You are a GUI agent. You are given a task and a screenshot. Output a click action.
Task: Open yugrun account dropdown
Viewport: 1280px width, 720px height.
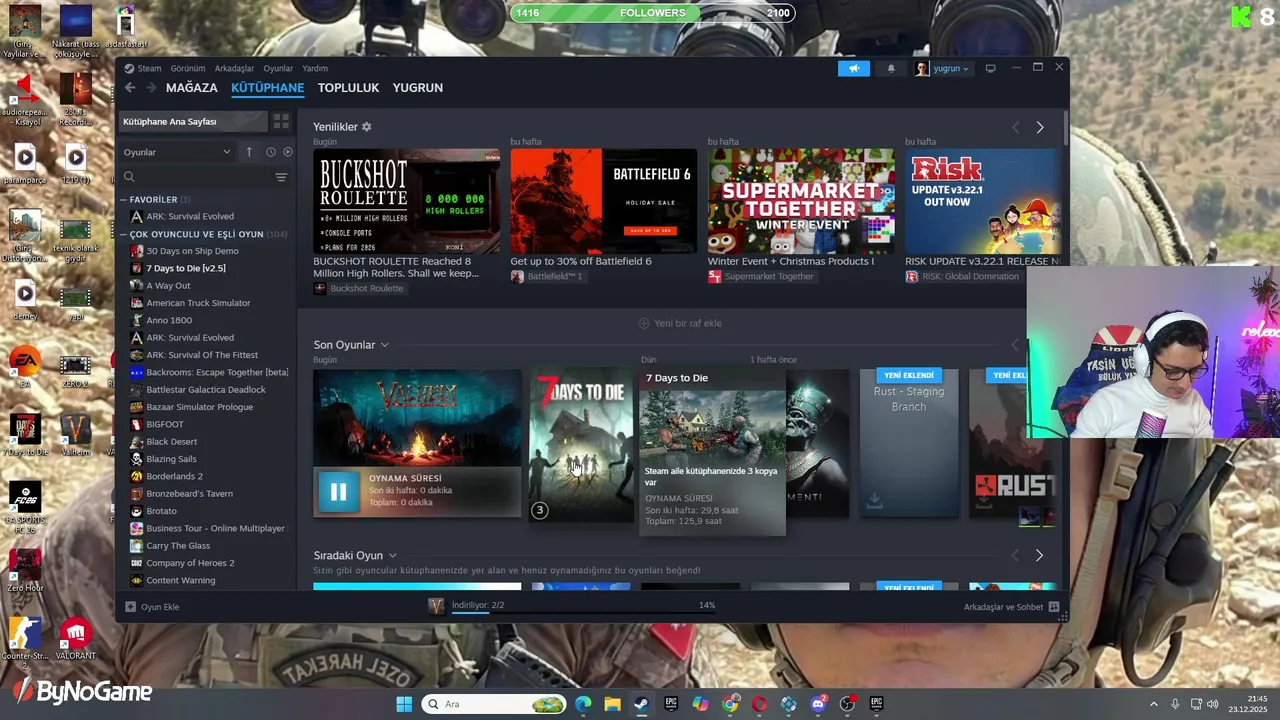point(942,68)
